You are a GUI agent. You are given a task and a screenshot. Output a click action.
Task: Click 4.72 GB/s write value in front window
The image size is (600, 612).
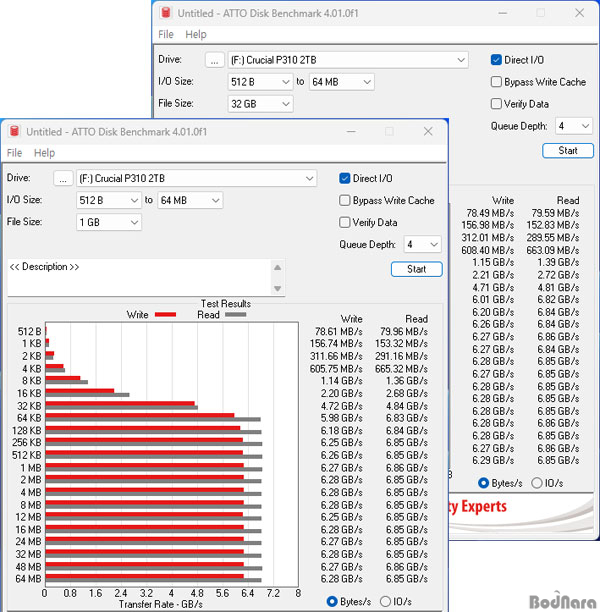[342, 406]
